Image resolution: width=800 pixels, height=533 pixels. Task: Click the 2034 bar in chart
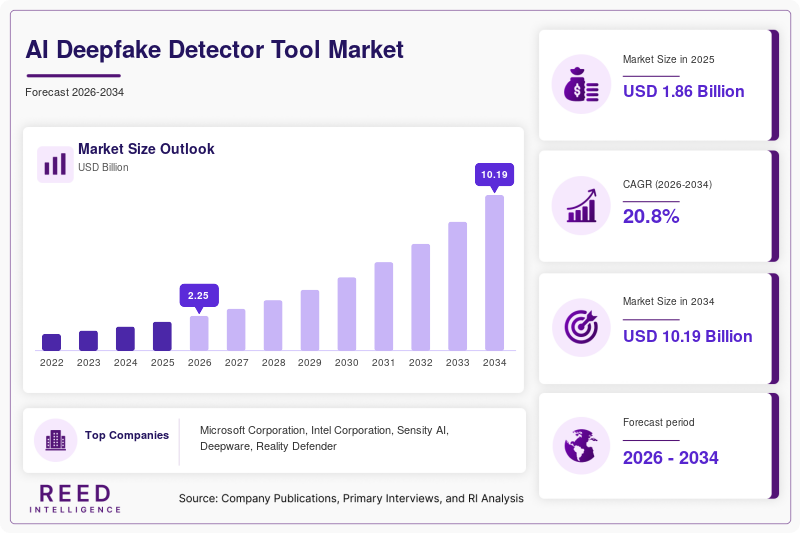494,272
